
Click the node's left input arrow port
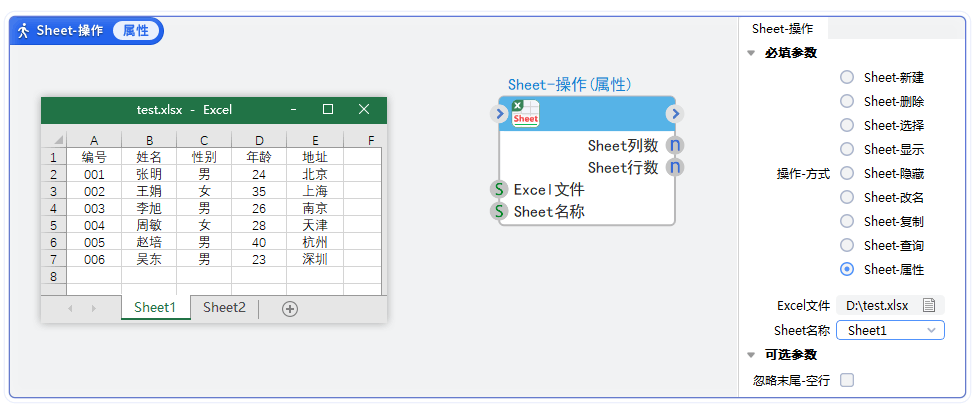[x=501, y=114]
